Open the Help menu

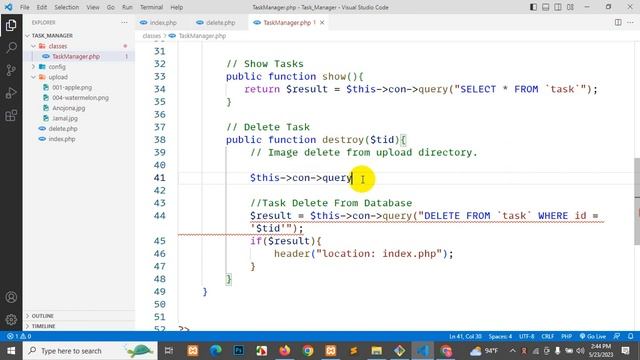tap(176, 7)
